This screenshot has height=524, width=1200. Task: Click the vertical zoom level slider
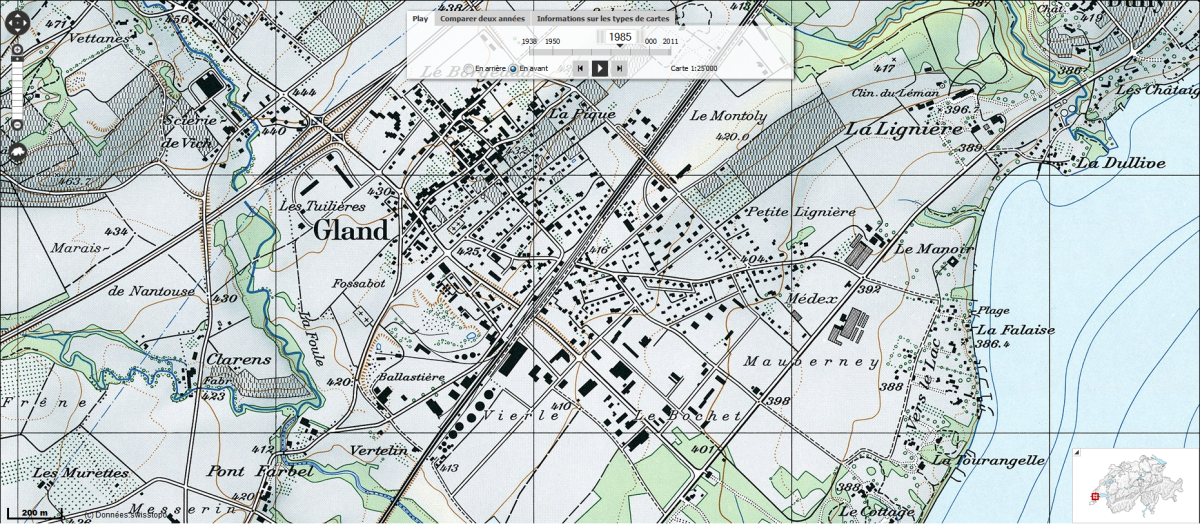[x=16, y=87]
